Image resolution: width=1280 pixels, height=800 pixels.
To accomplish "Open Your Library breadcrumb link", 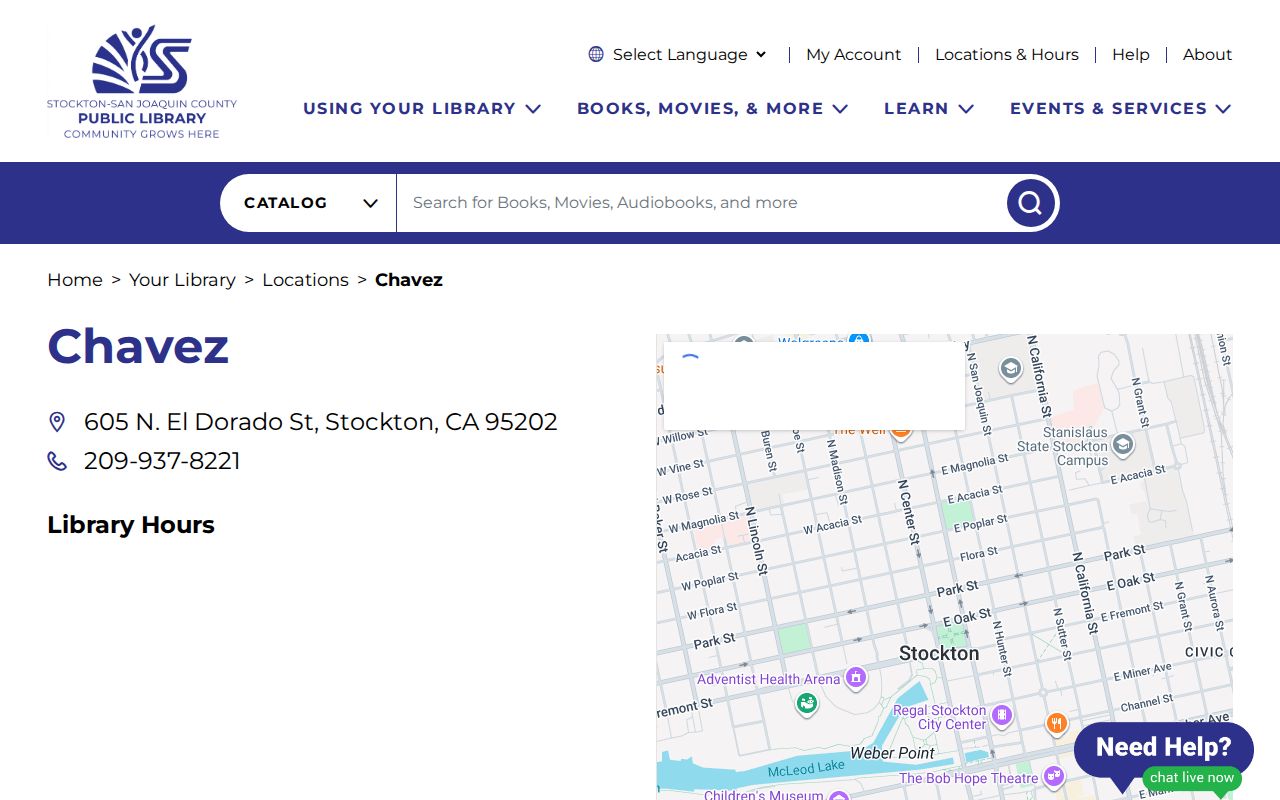I will tap(182, 280).
